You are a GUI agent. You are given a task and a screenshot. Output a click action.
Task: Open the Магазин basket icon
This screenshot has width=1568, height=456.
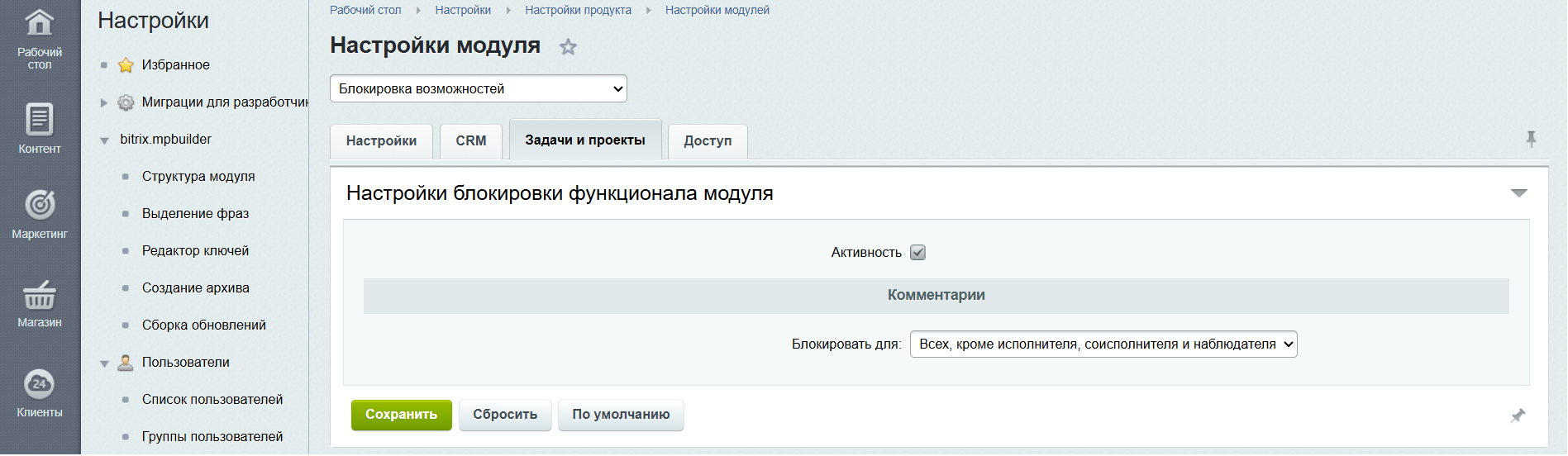pyautogui.click(x=40, y=295)
